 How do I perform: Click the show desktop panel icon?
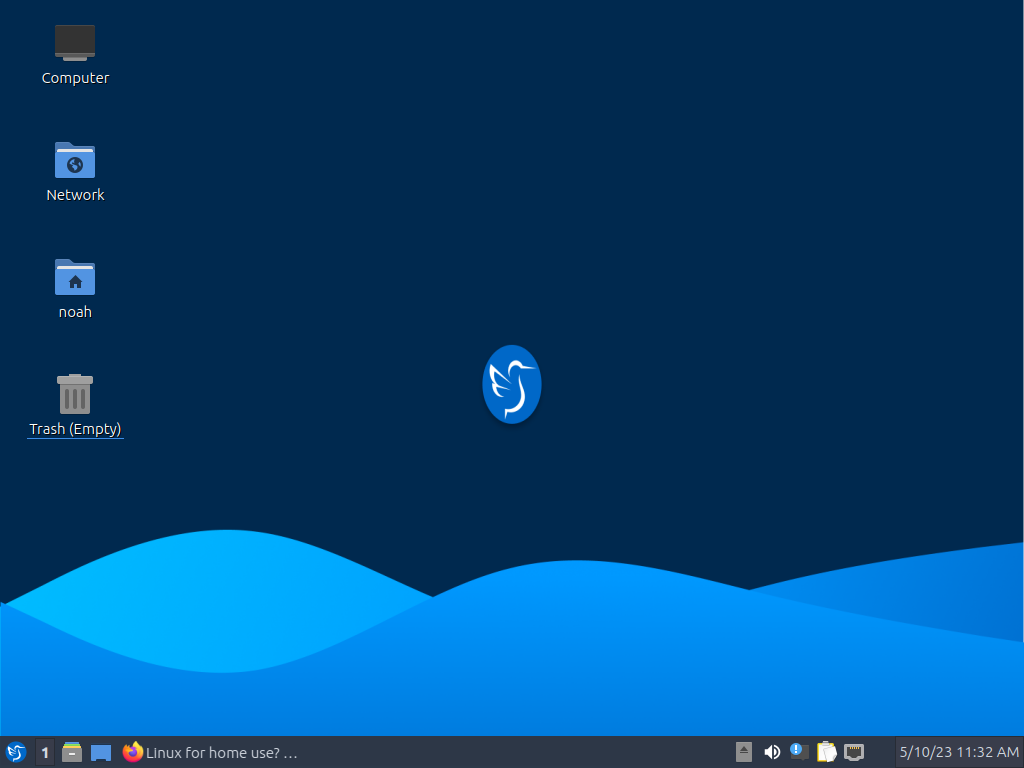coord(101,752)
